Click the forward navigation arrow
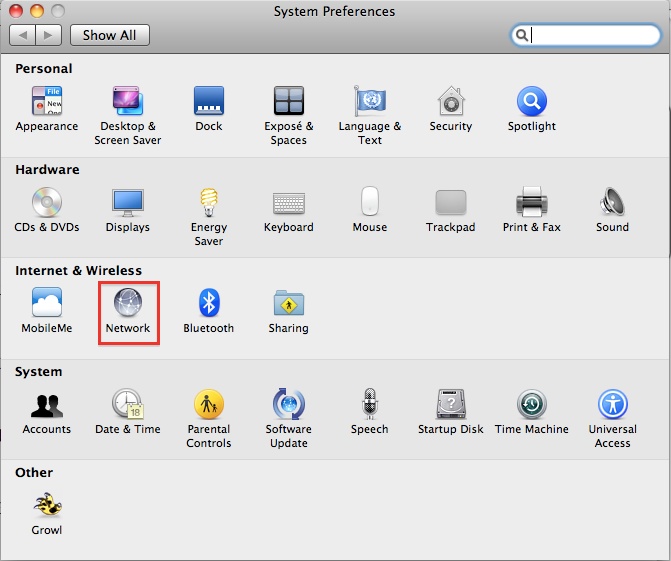The width and height of the screenshot is (671, 561). 49,35
